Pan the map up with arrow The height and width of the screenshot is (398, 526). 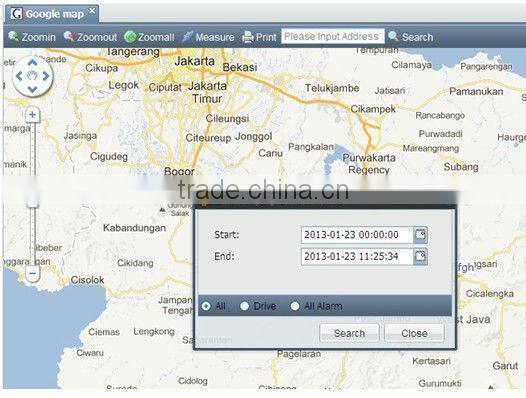point(32,62)
